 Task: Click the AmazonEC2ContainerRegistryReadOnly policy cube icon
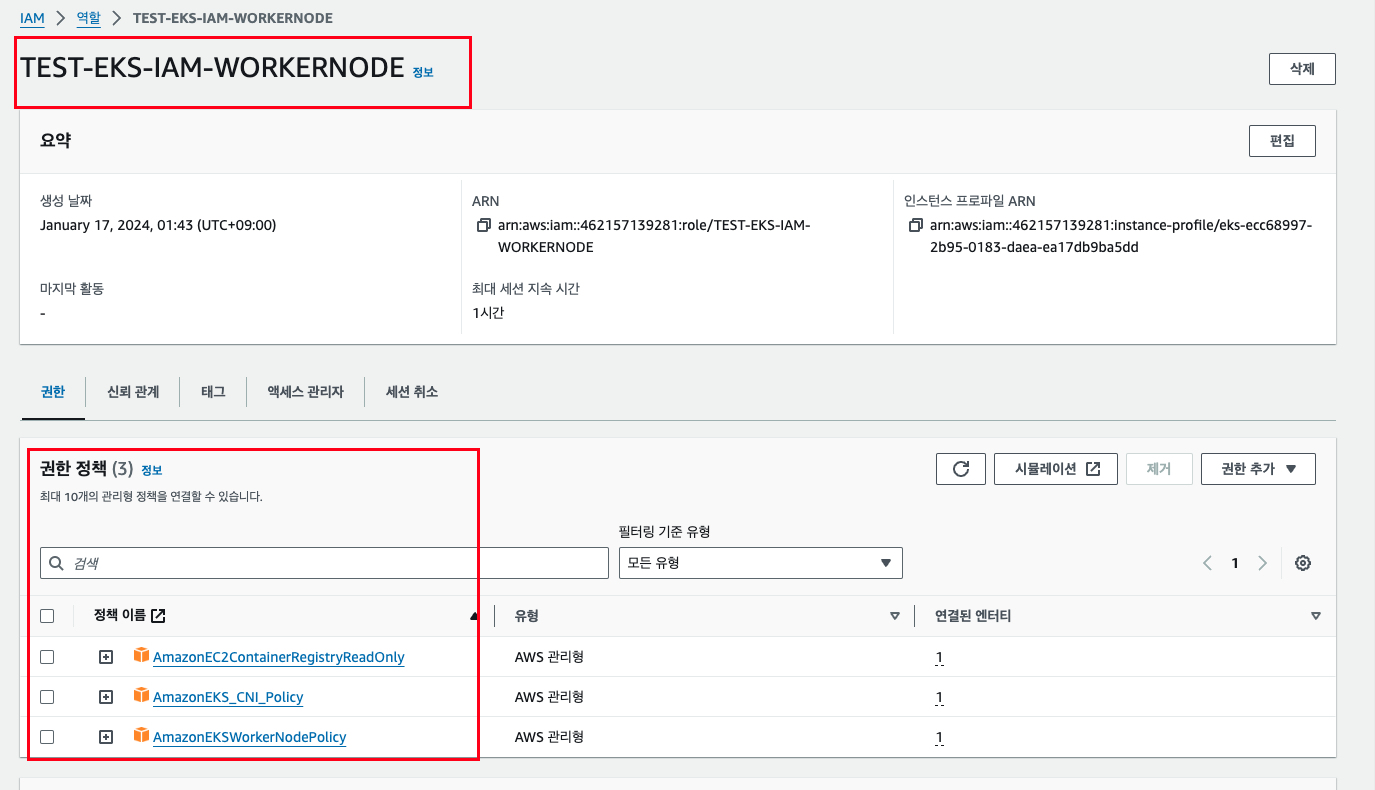click(141, 656)
